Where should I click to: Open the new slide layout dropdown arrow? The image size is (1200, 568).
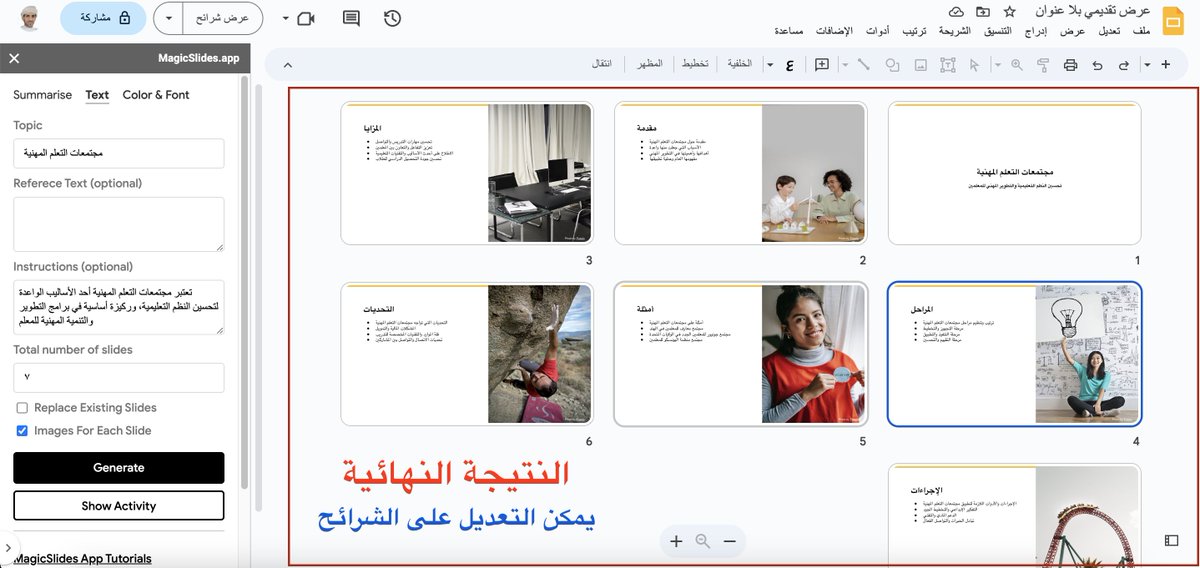(x=1146, y=65)
